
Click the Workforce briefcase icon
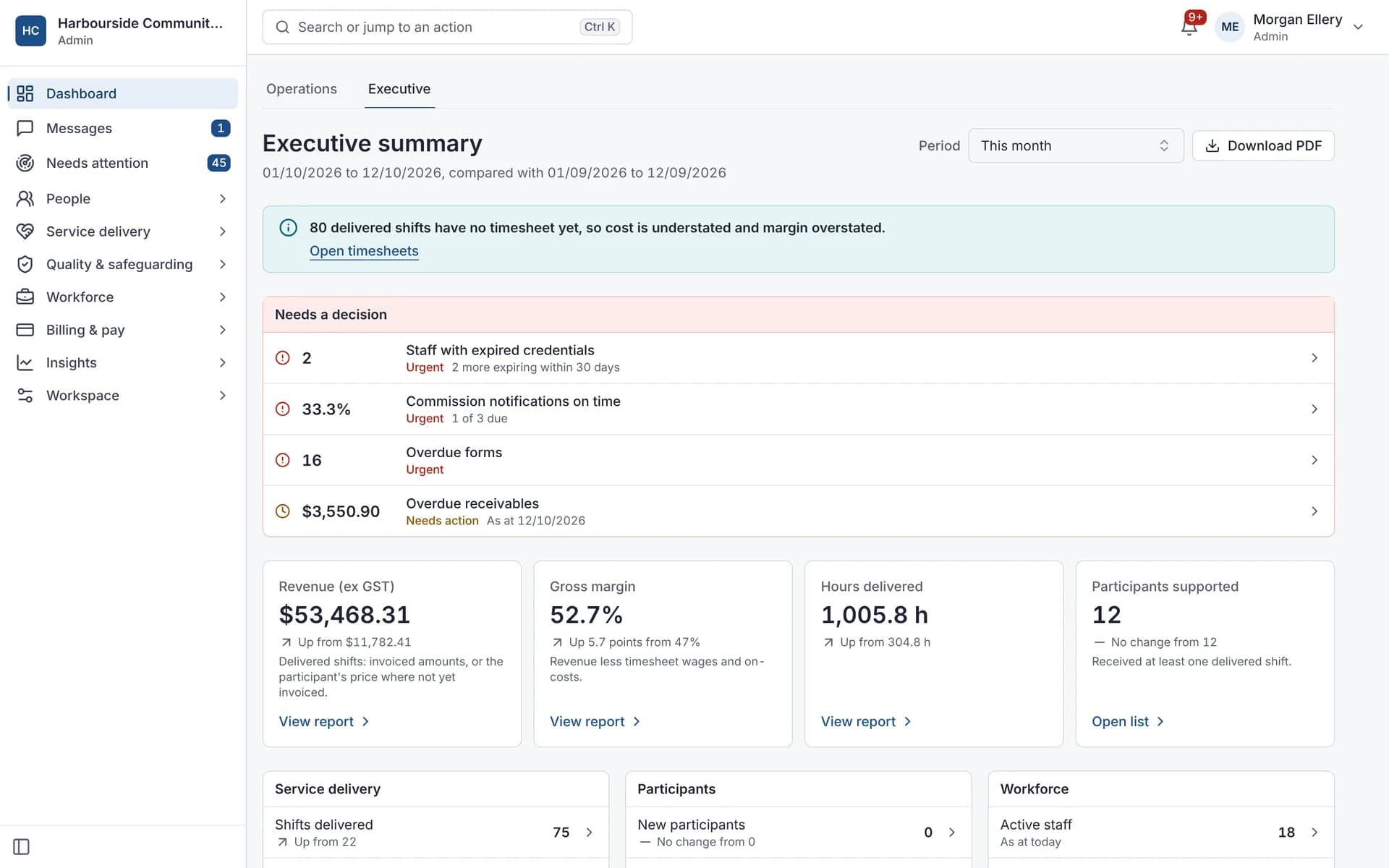click(25, 297)
